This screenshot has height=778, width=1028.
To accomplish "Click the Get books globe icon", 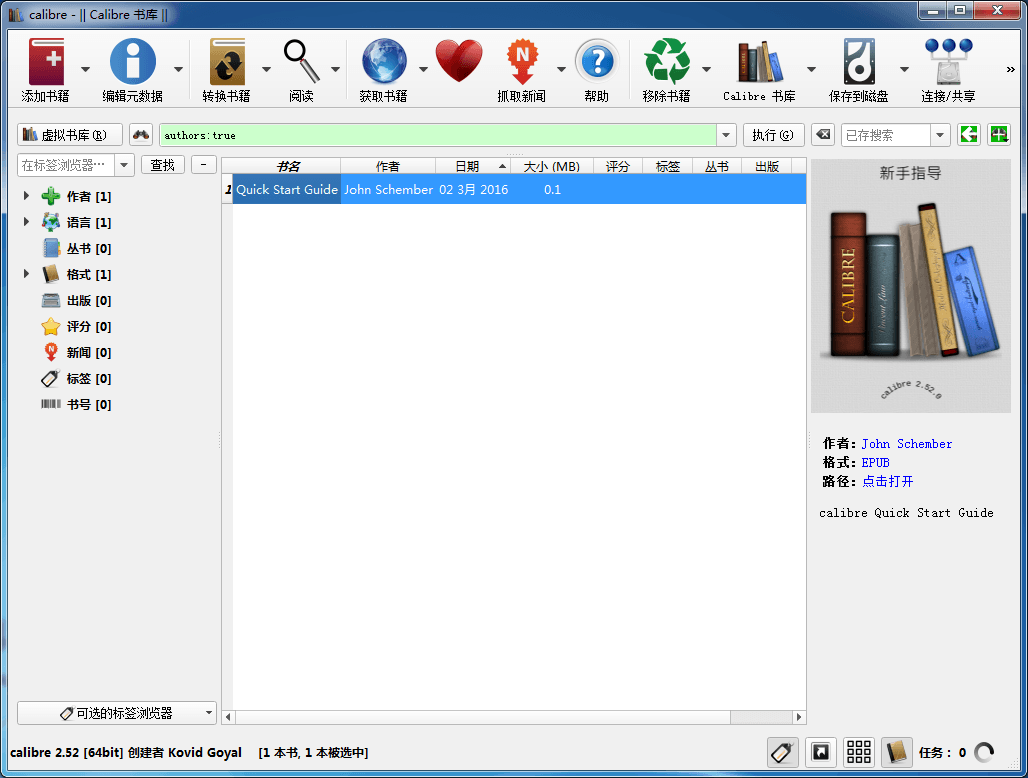I will [384, 62].
